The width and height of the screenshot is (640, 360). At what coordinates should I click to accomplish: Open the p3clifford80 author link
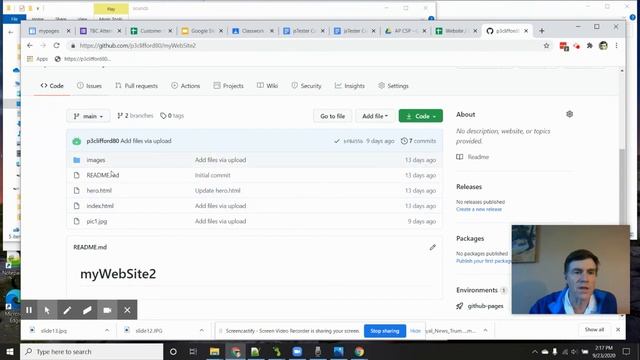coord(102,141)
